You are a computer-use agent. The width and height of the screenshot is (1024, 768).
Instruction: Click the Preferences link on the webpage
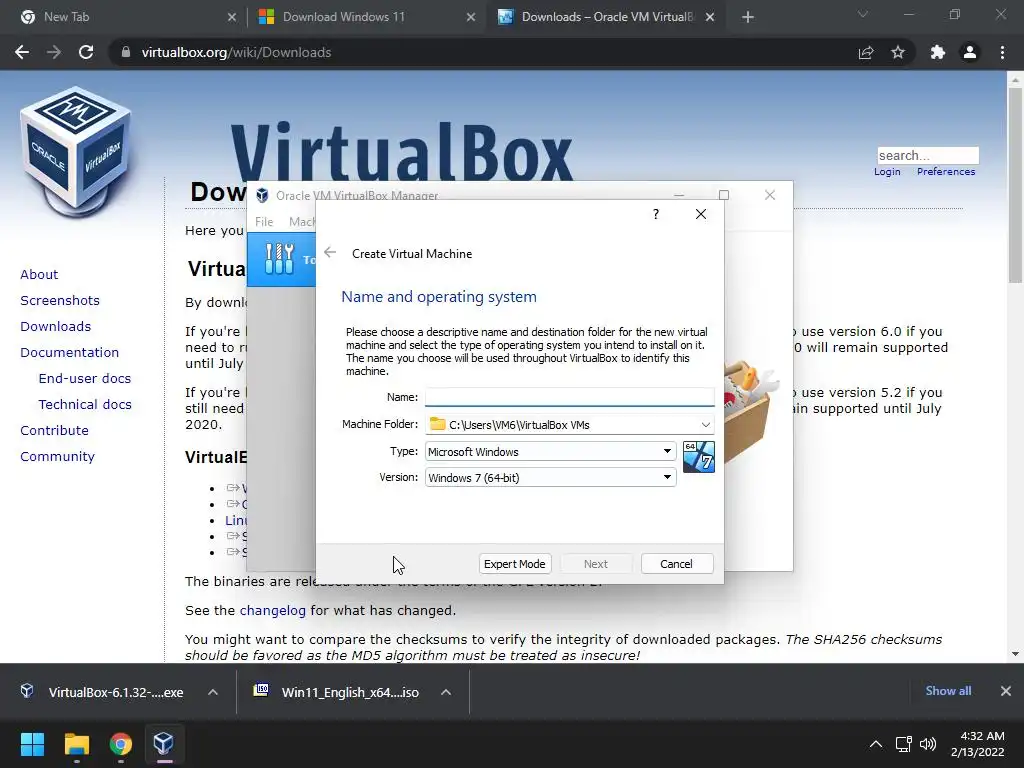[946, 171]
